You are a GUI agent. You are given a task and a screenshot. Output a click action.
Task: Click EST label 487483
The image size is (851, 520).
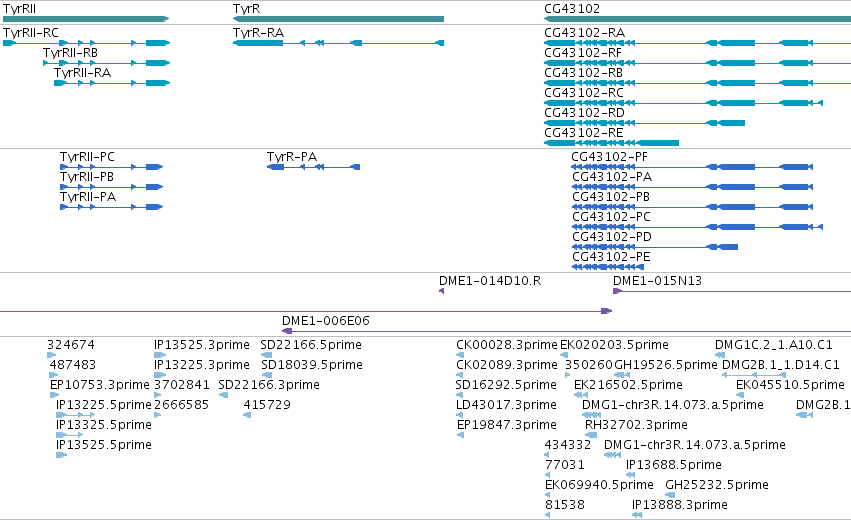tap(73, 365)
